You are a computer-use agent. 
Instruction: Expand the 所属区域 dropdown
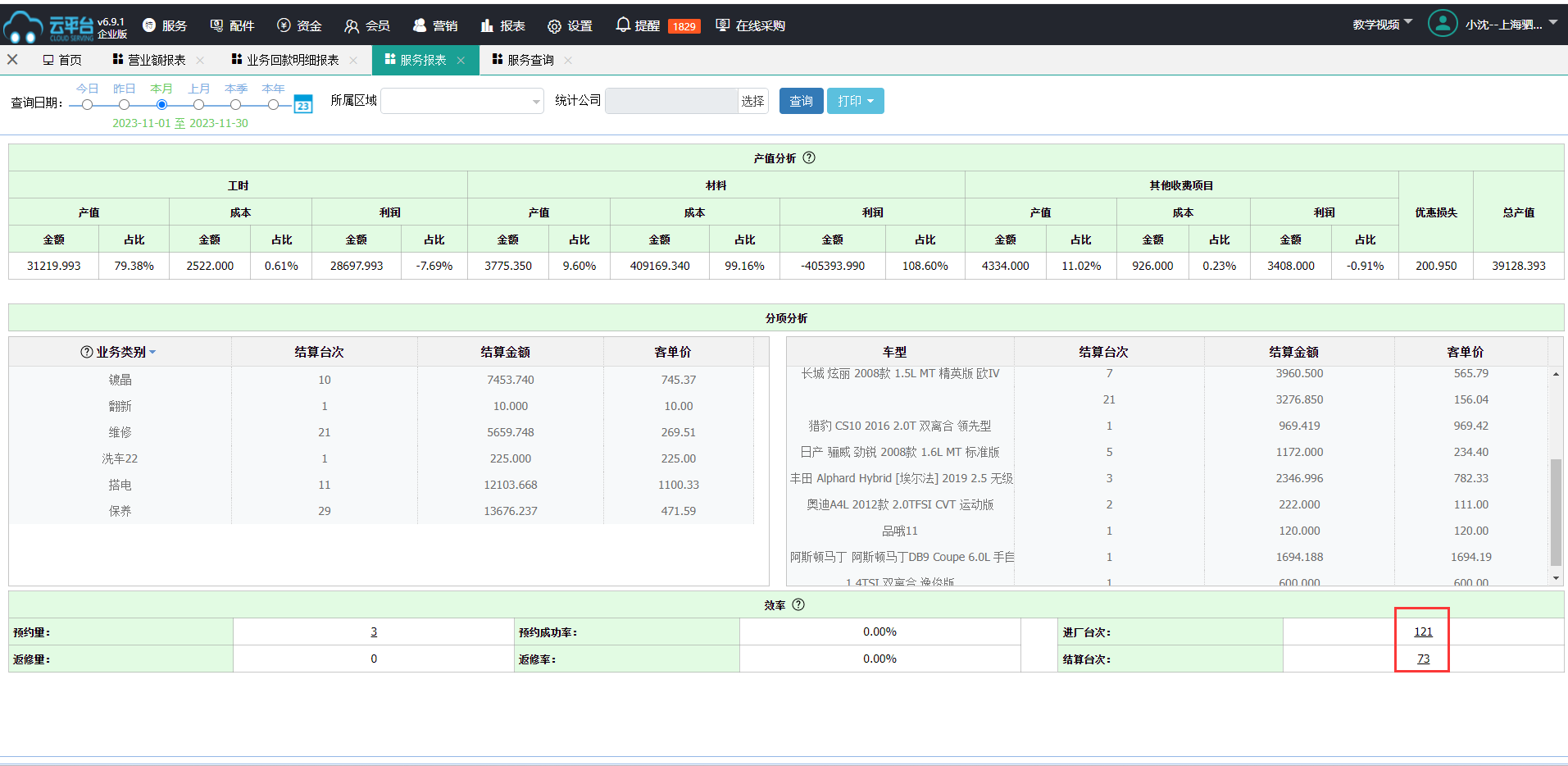pyautogui.click(x=462, y=101)
